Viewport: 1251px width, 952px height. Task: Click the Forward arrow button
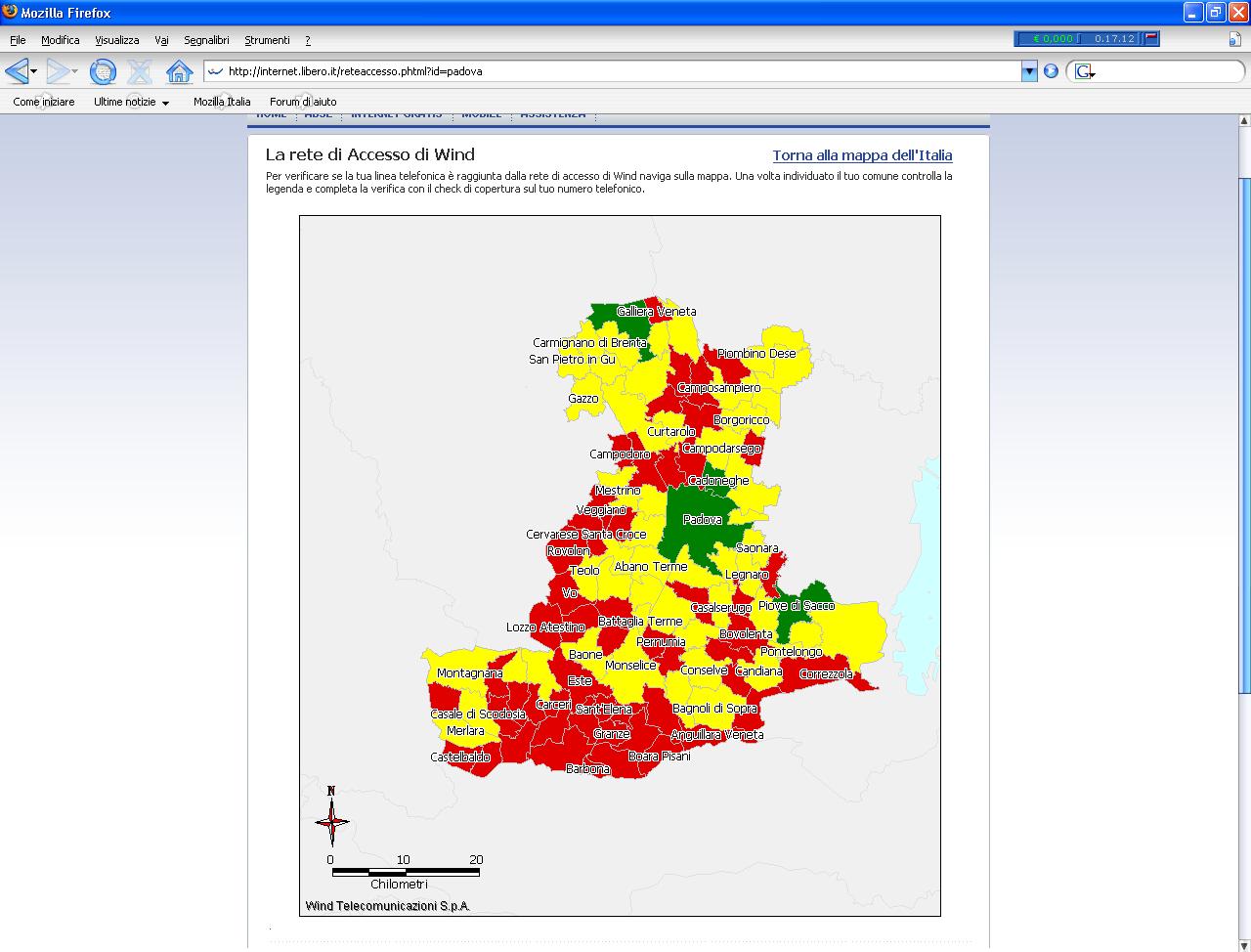[58, 71]
